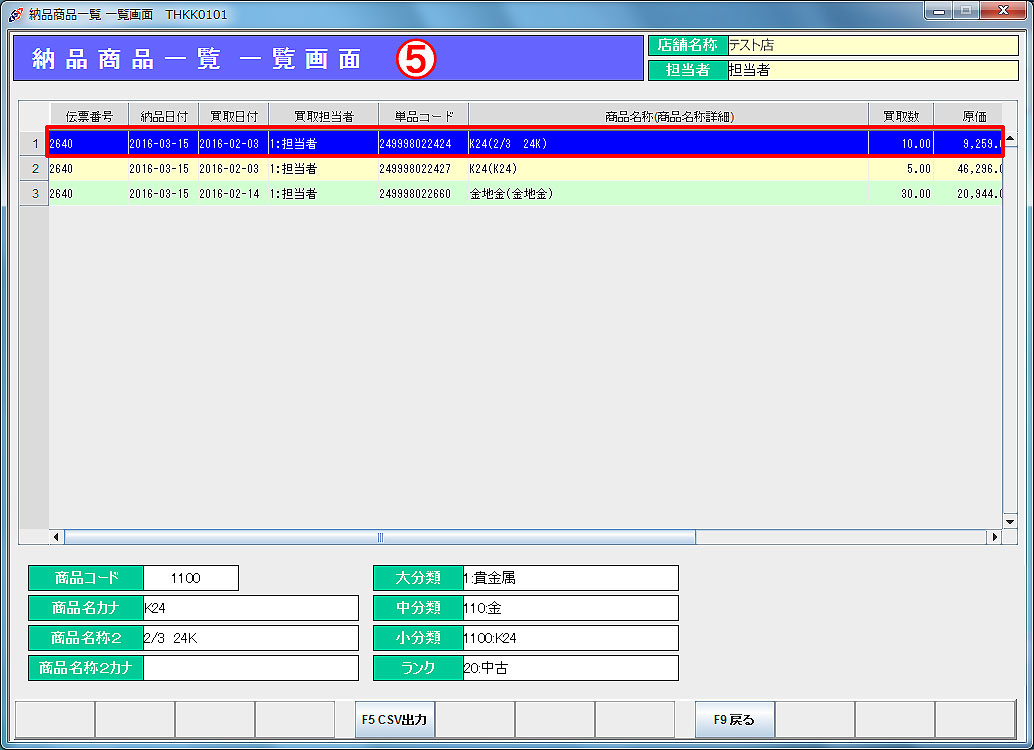Click the vertical scrollbar up arrow
This screenshot has width=1034, height=750.
pos(1010,140)
